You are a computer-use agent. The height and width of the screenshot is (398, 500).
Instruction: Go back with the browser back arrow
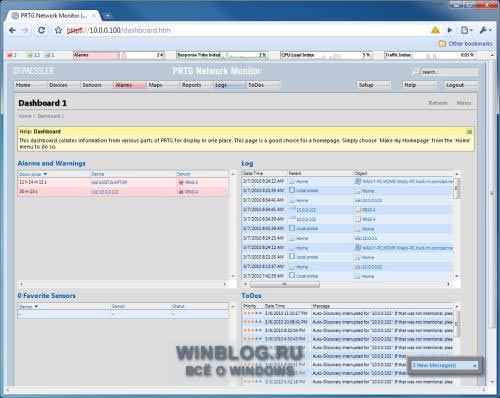pyautogui.click(x=12, y=30)
